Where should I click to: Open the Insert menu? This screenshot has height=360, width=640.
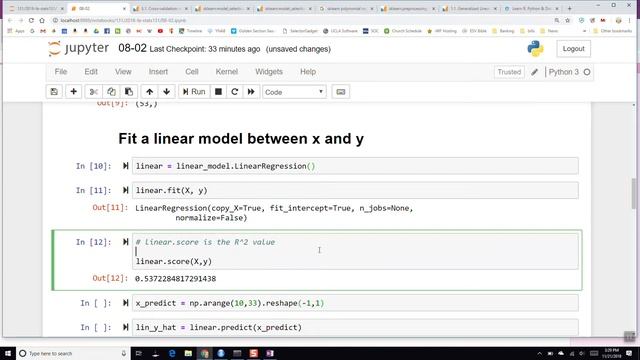coord(158,72)
